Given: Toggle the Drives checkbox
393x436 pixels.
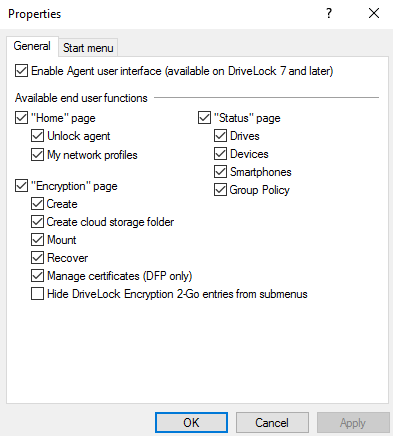Looking at the screenshot, I should pyautogui.click(x=220, y=136).
